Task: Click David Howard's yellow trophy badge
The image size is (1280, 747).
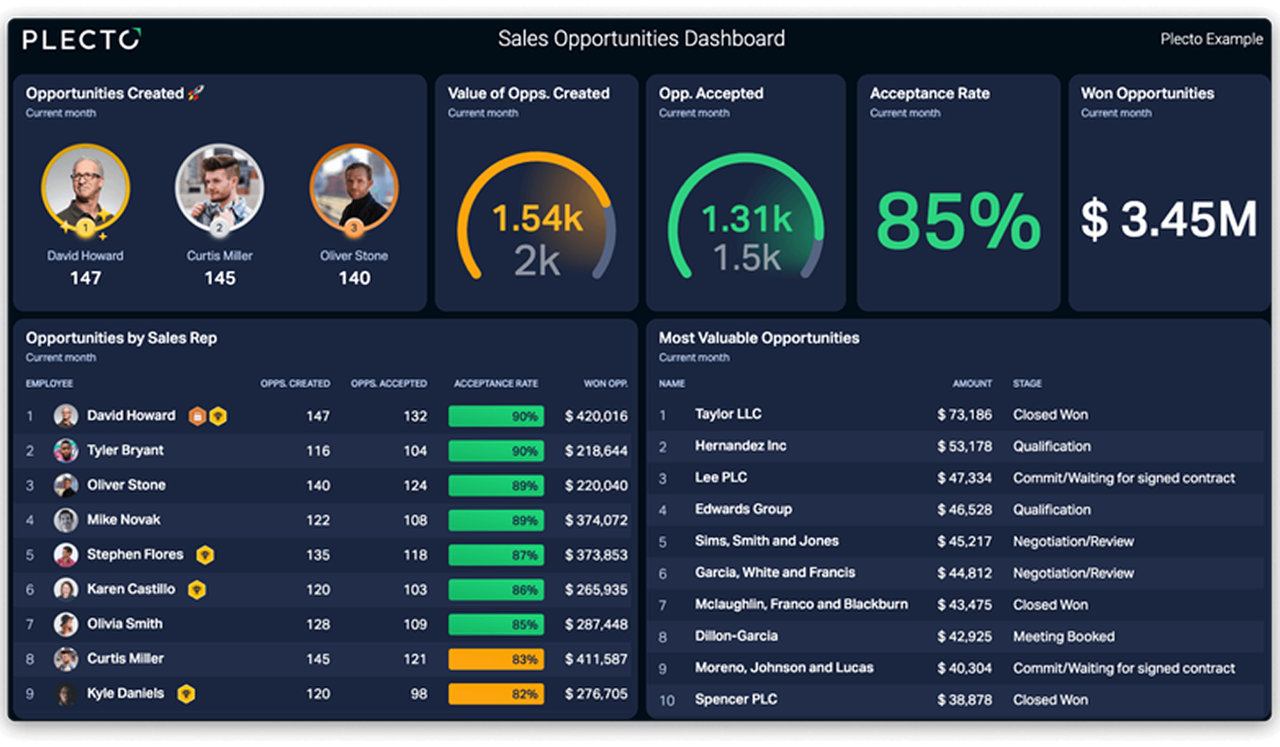Action: tap(218, 416)
